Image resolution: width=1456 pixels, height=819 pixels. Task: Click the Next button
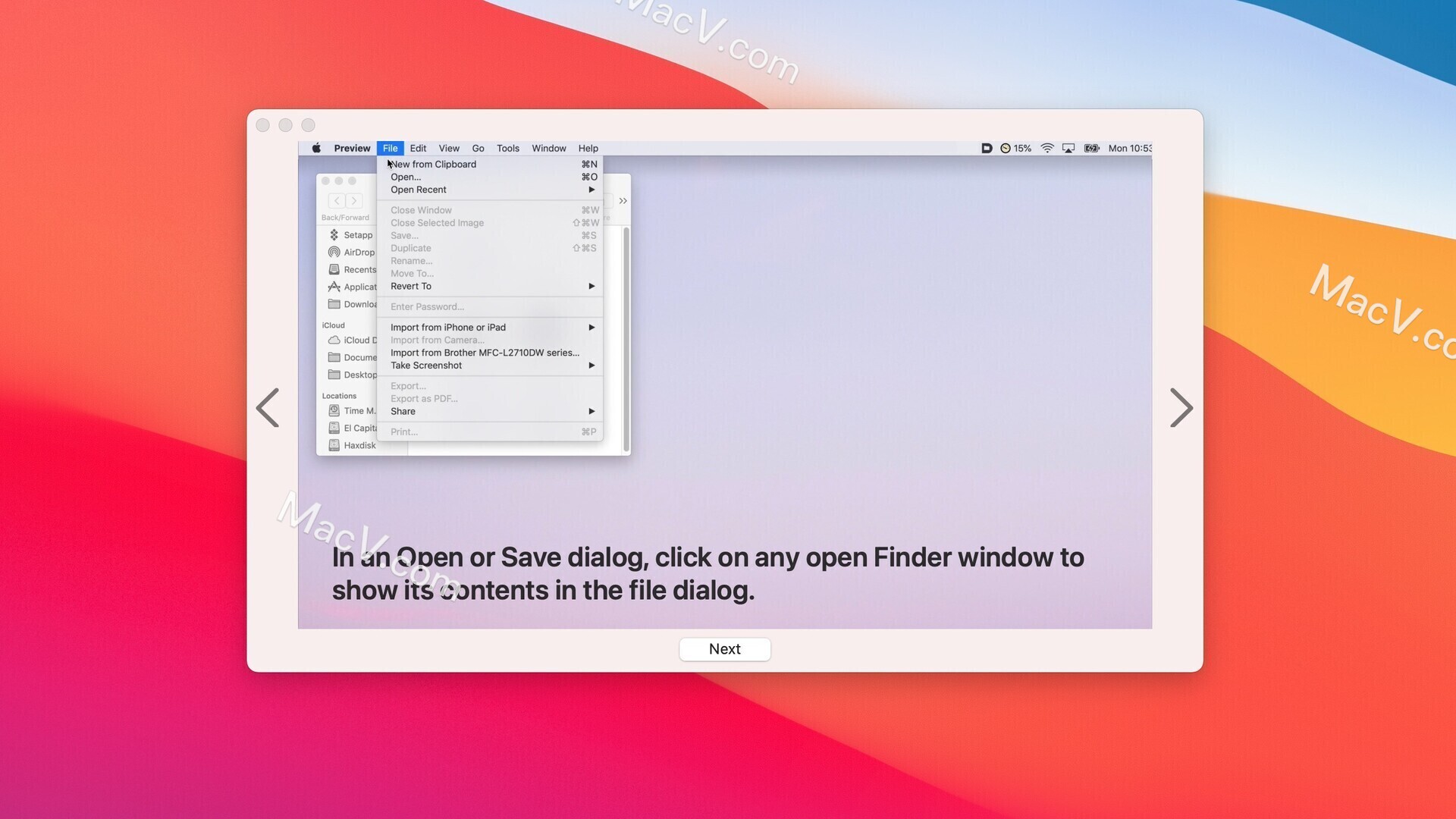tap(724, 649)
